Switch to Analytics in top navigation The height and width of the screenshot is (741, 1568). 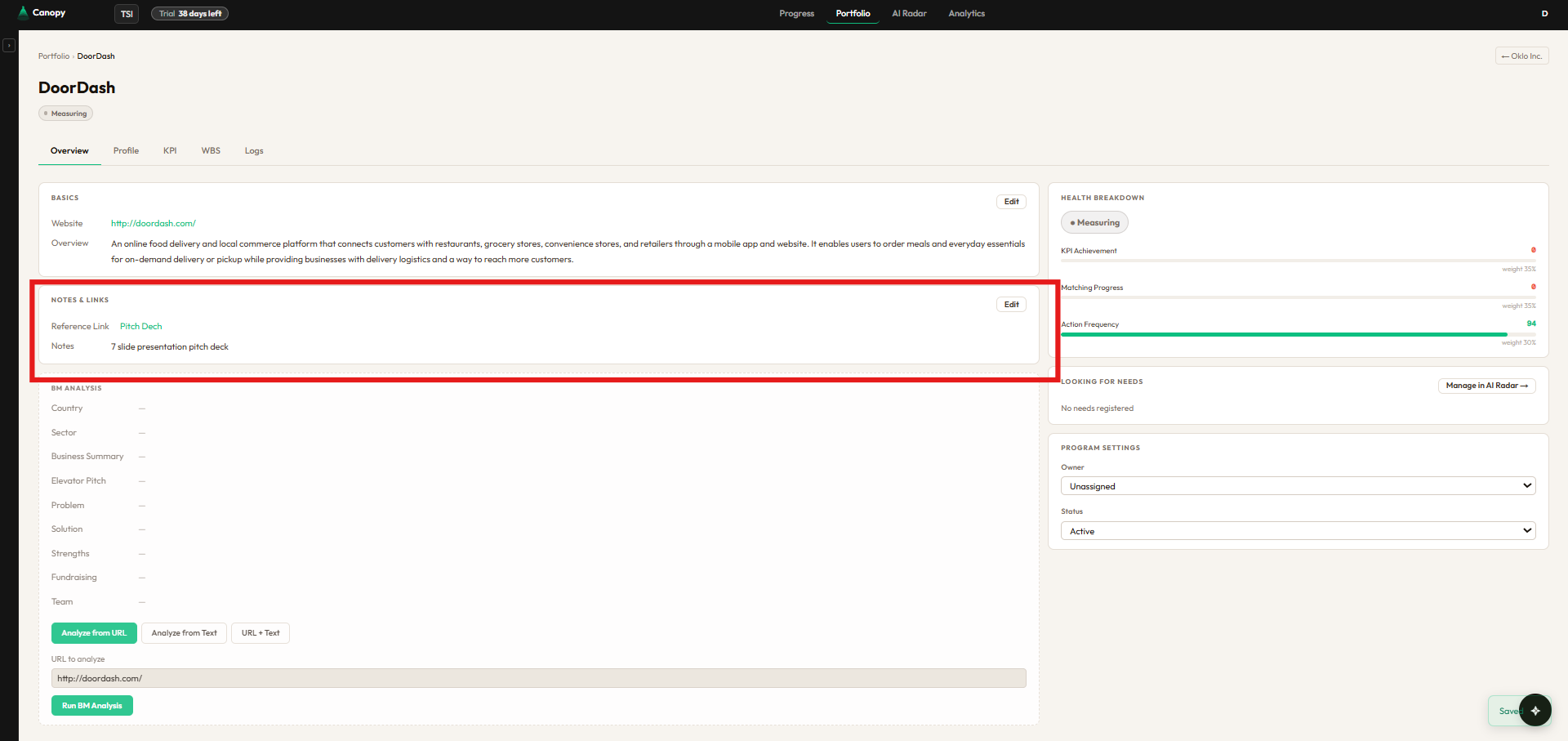[966, 14]
